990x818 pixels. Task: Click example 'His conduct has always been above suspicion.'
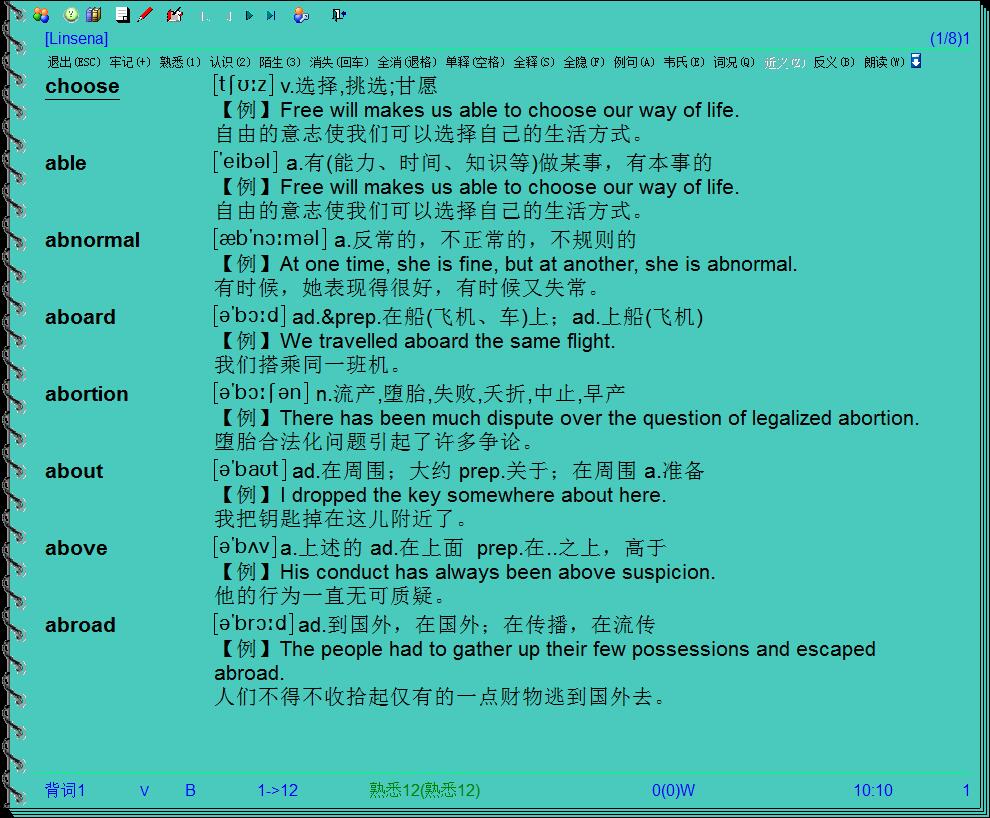(498, 572)
